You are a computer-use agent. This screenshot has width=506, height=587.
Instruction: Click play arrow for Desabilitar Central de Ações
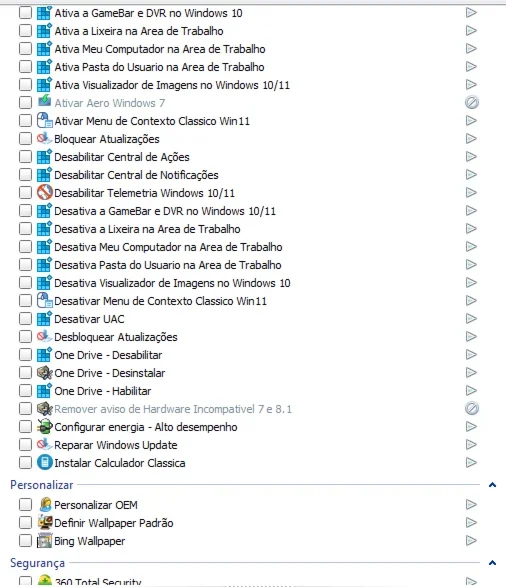[471, 157]
